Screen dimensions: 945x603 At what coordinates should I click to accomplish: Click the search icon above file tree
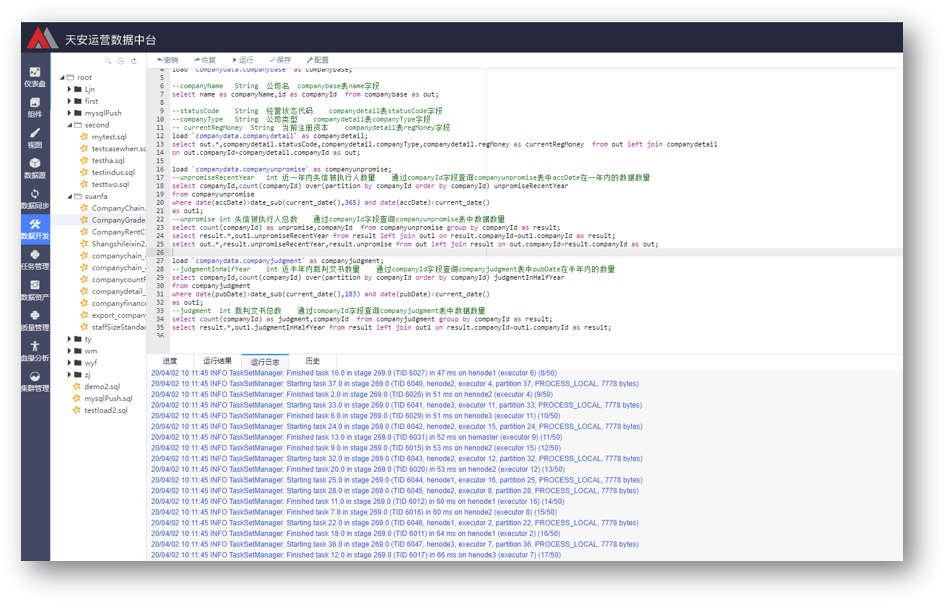pyautogui.click(x=108, y=61)
